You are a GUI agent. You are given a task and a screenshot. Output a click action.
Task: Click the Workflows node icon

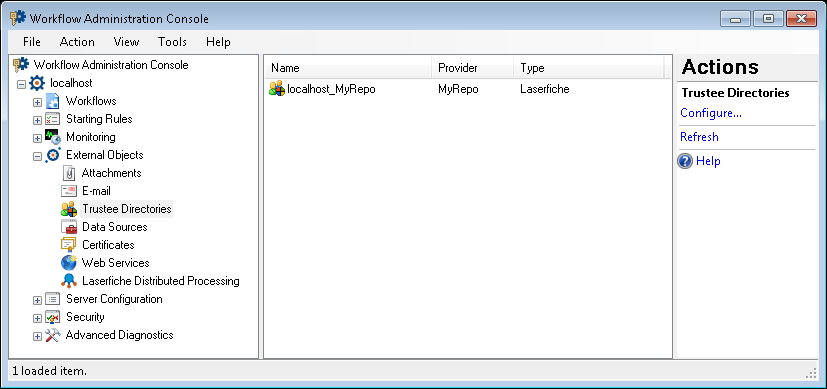(x=53, y=101)
